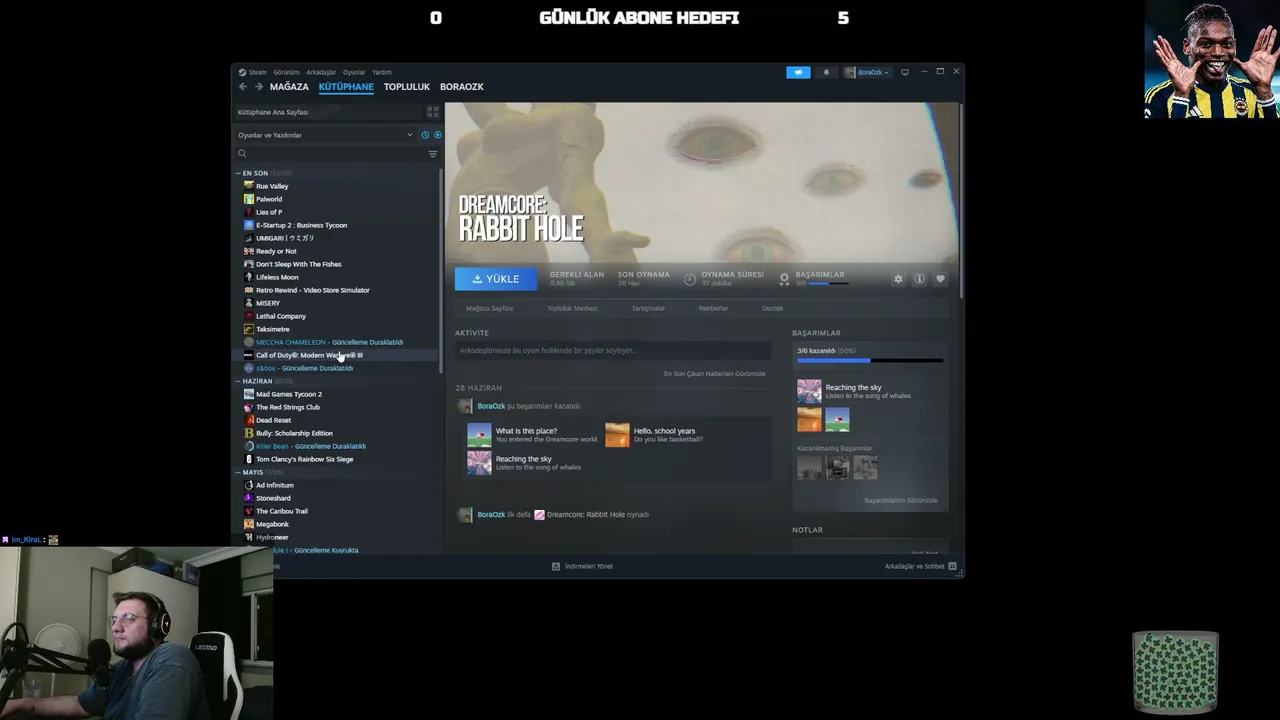Click the Megabonk game icon
Screen dimensions: 1280x720
(249, 524)
